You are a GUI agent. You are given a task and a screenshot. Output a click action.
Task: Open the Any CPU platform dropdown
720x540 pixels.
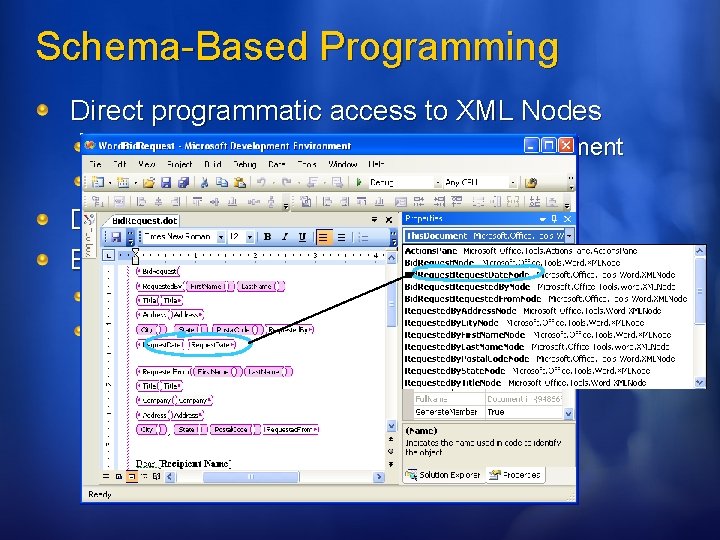pyautogui.click(x=513, y=183)
